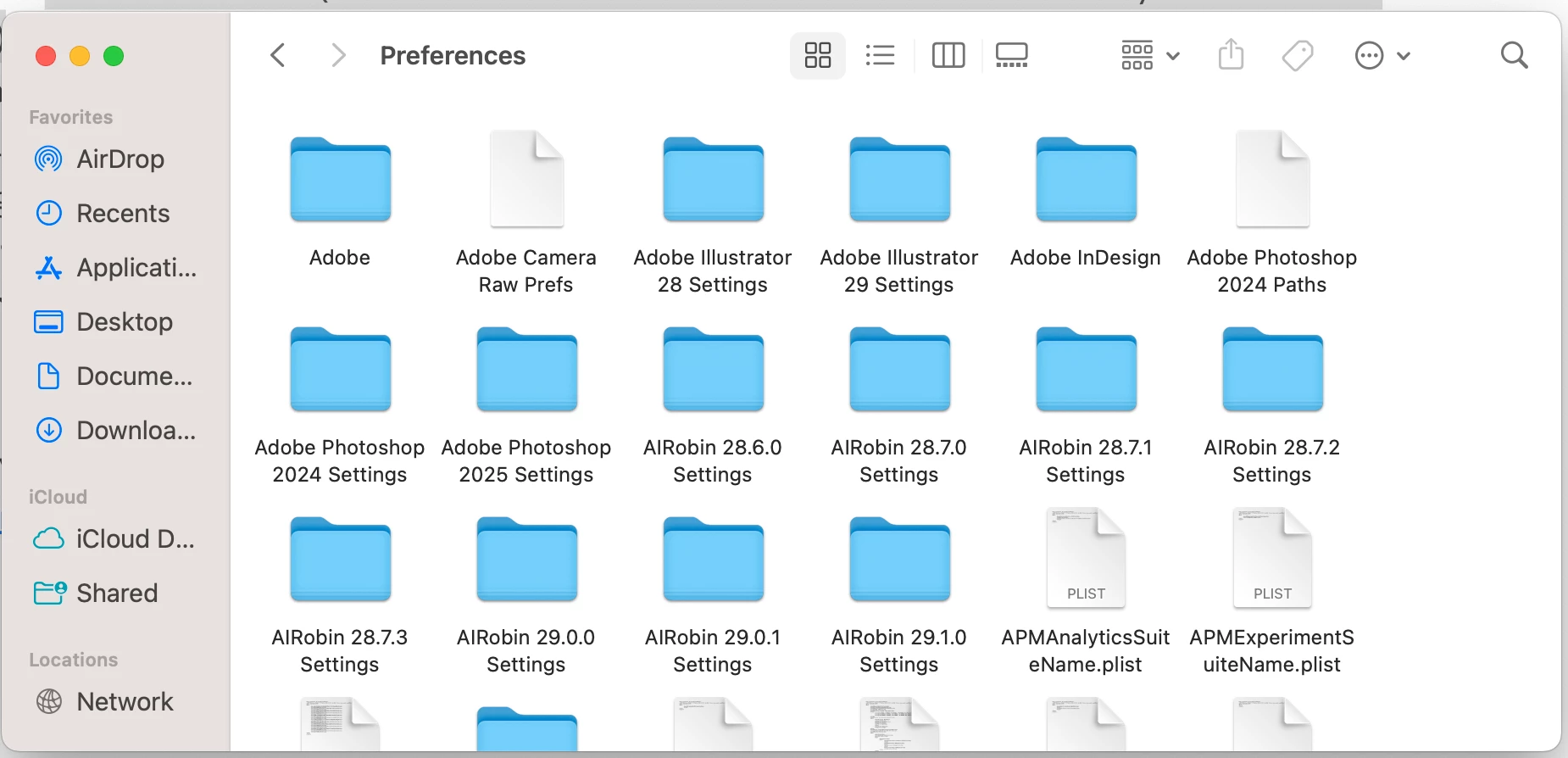The image size is (1568, 758).
Task: Select Adobe Illustrator 28 Settings folder
Action: click(713, 180)
